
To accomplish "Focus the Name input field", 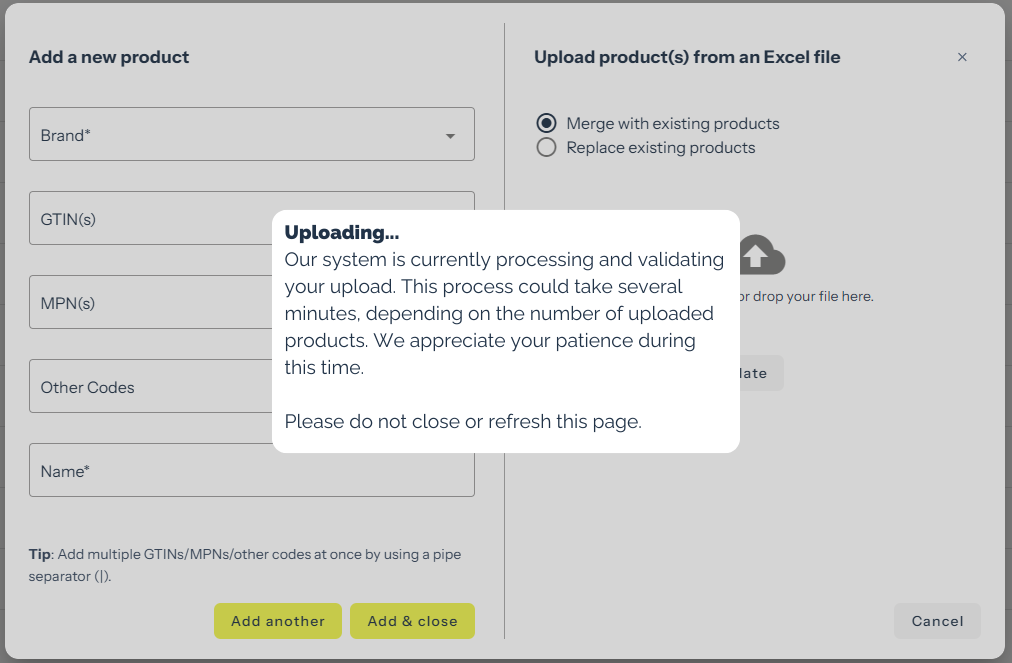I will pyautogui.click(x=250, y=471).
